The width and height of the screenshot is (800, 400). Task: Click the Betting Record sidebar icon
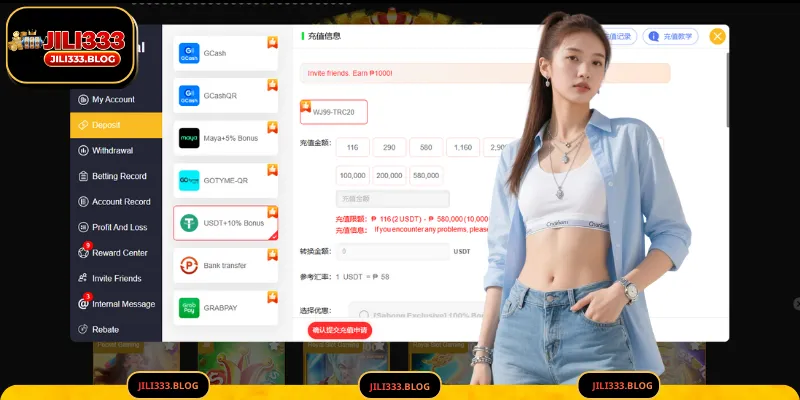[x=83, y=176]
